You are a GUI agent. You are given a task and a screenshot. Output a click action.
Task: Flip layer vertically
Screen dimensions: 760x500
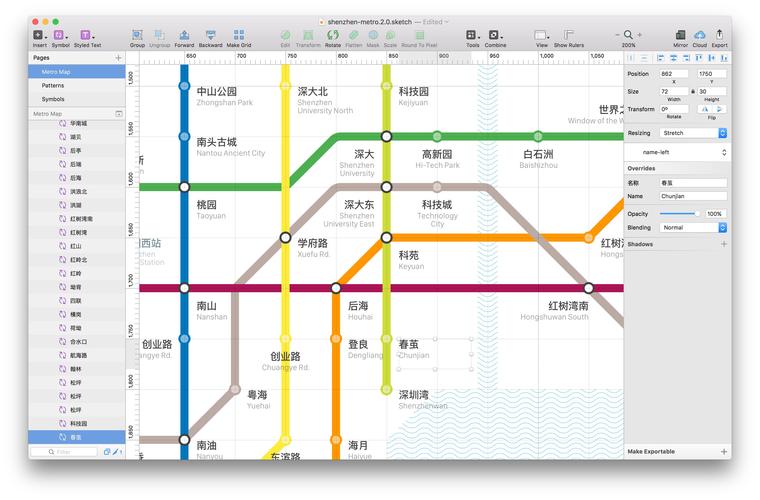coord(719,109)
